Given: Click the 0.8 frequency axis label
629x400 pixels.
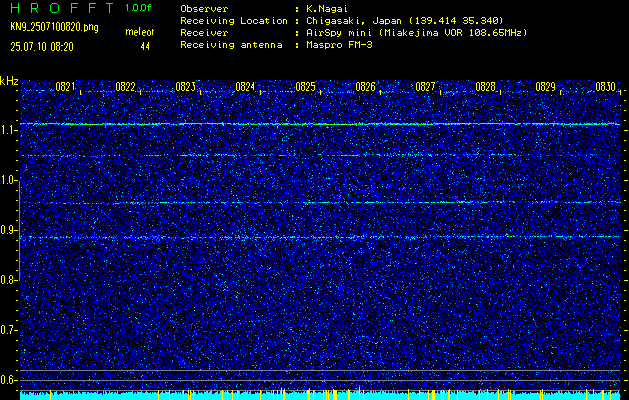Looking at the screenshot, I should [x=8, y=280].
